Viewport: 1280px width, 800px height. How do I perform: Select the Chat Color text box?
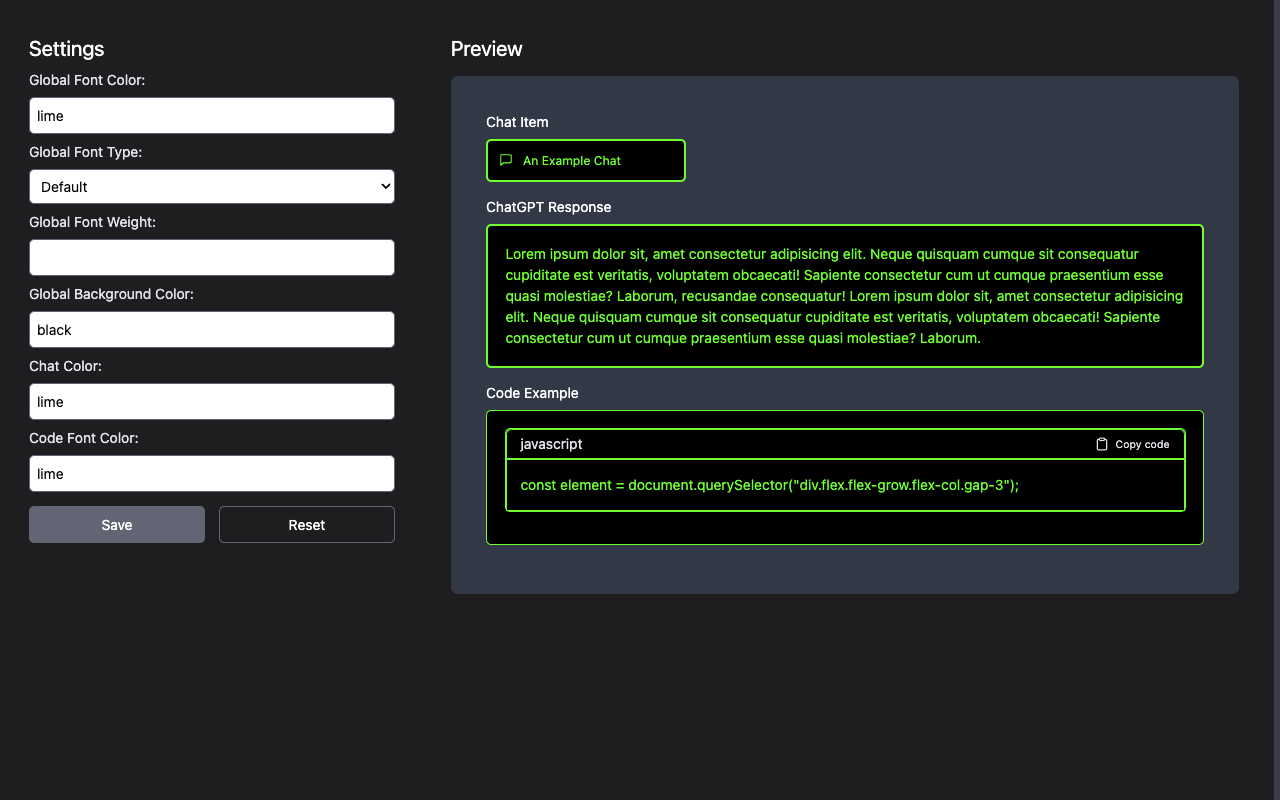click(211, 401)
